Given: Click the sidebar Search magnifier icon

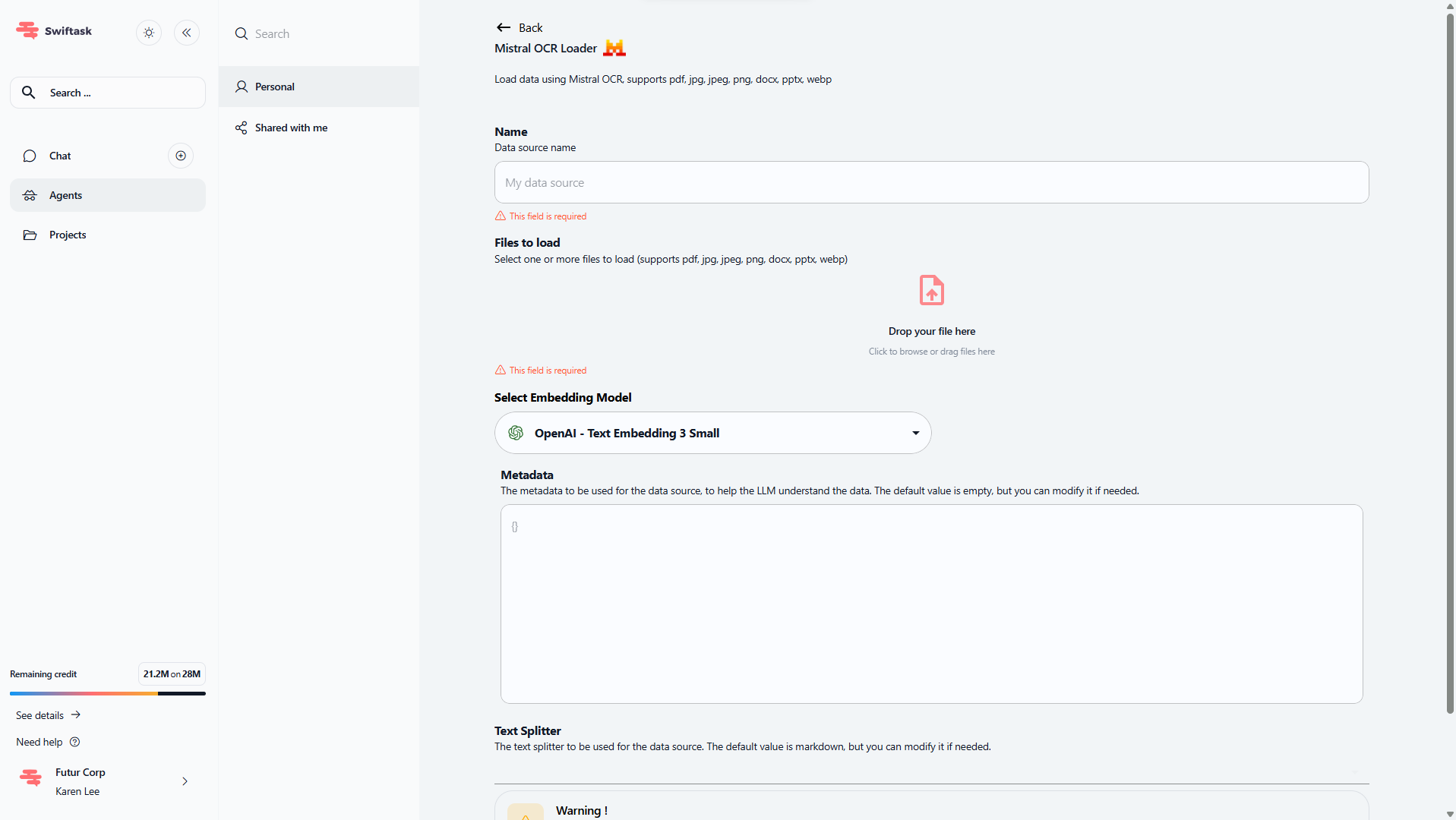Looking at the screenshot, I should (29, 93).
